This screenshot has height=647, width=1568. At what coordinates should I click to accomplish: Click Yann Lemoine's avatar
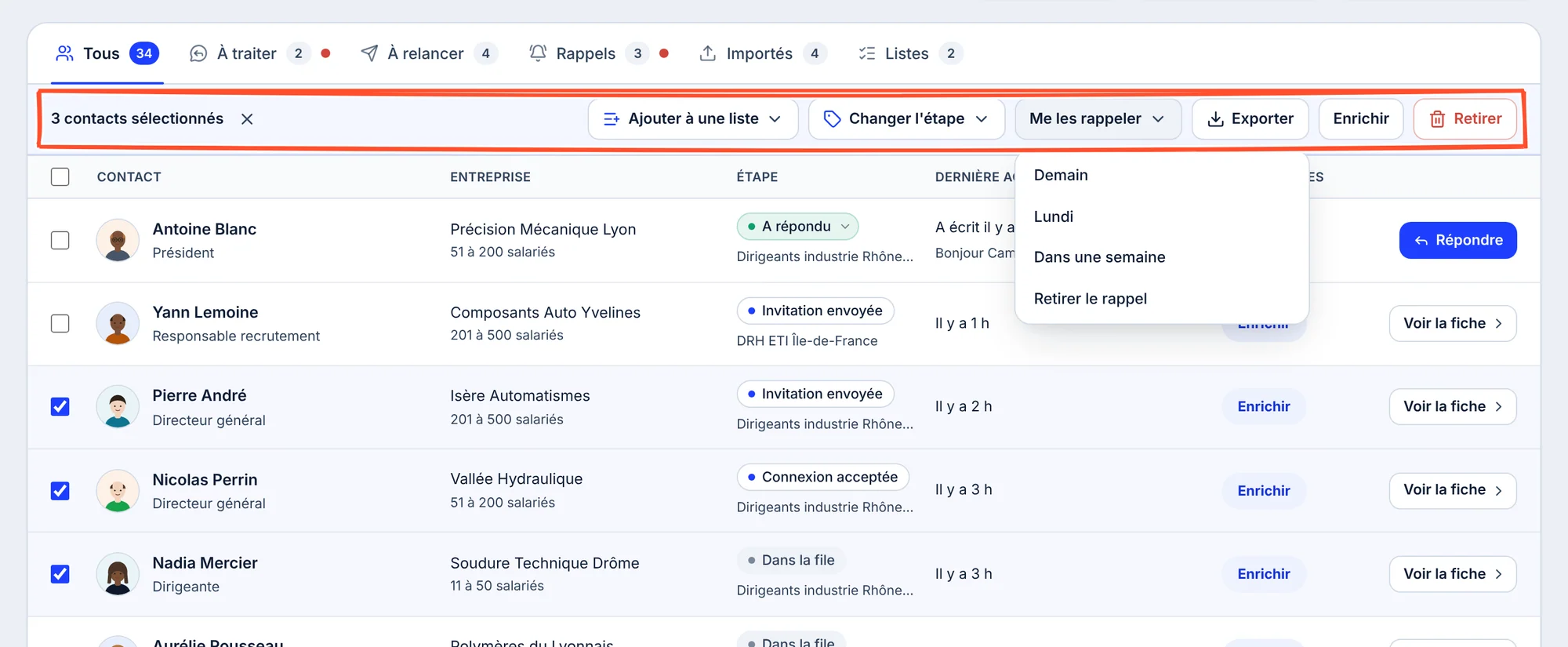118,323
